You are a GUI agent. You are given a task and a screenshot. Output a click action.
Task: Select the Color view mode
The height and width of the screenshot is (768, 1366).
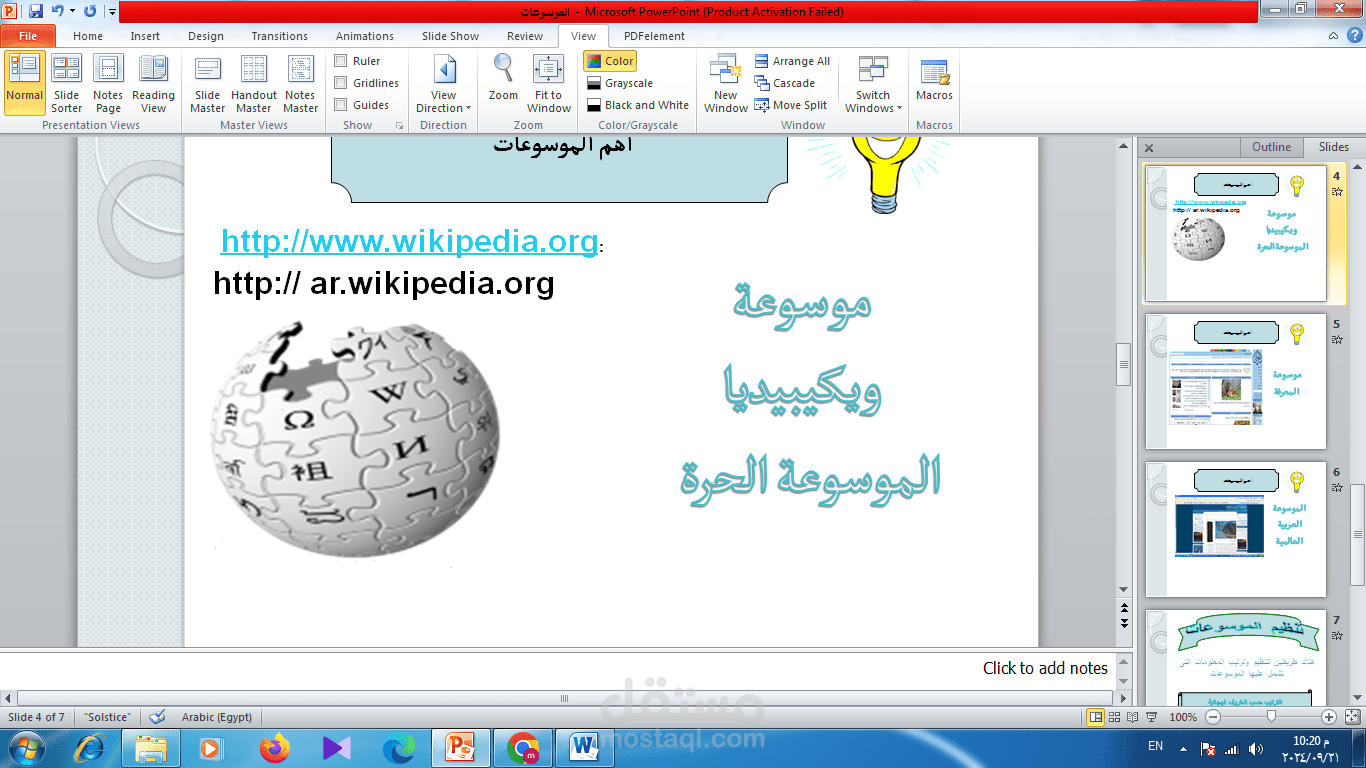click(610, 61)
